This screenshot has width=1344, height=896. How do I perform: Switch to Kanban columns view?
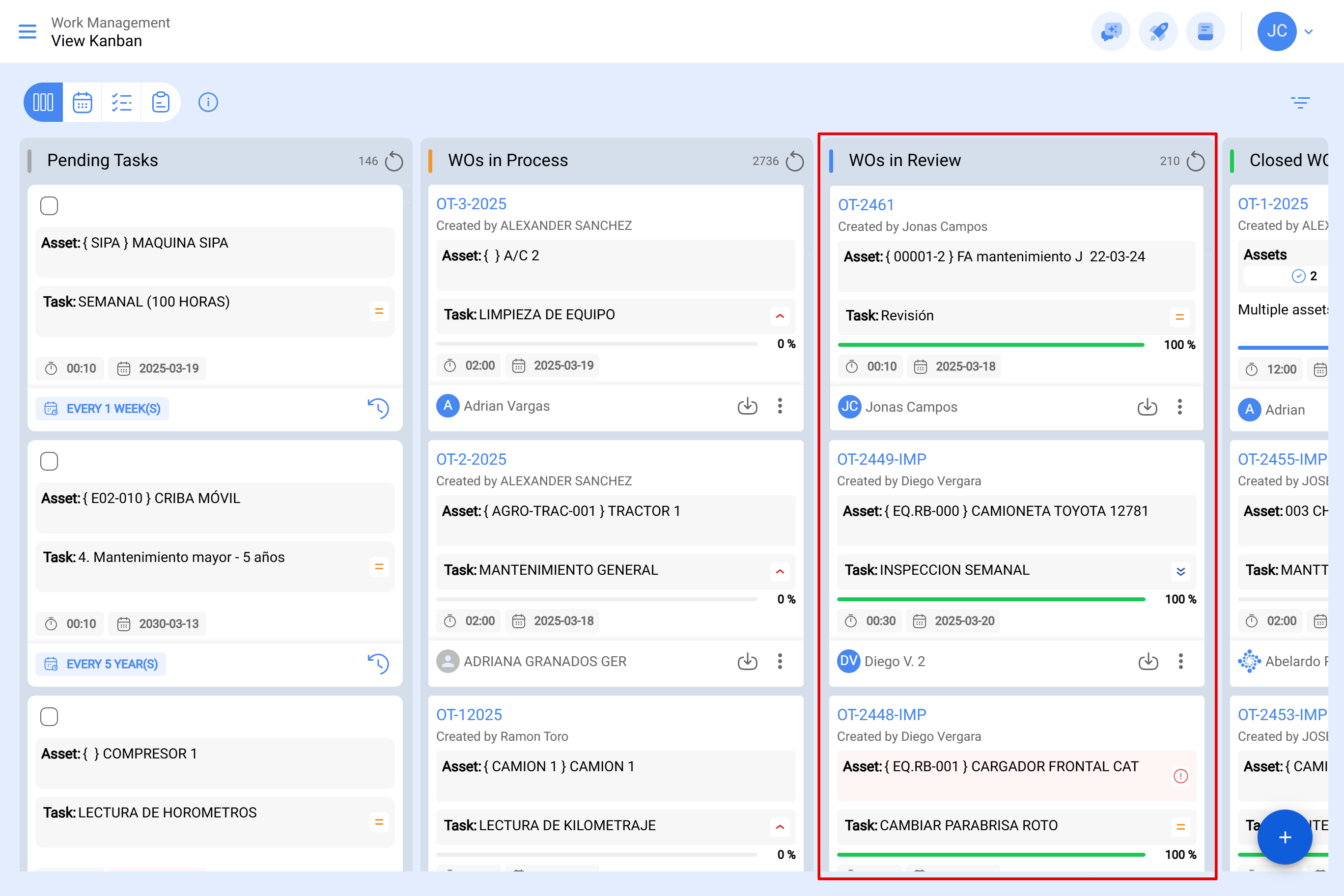pyautogui.click(x=43, y=102)
